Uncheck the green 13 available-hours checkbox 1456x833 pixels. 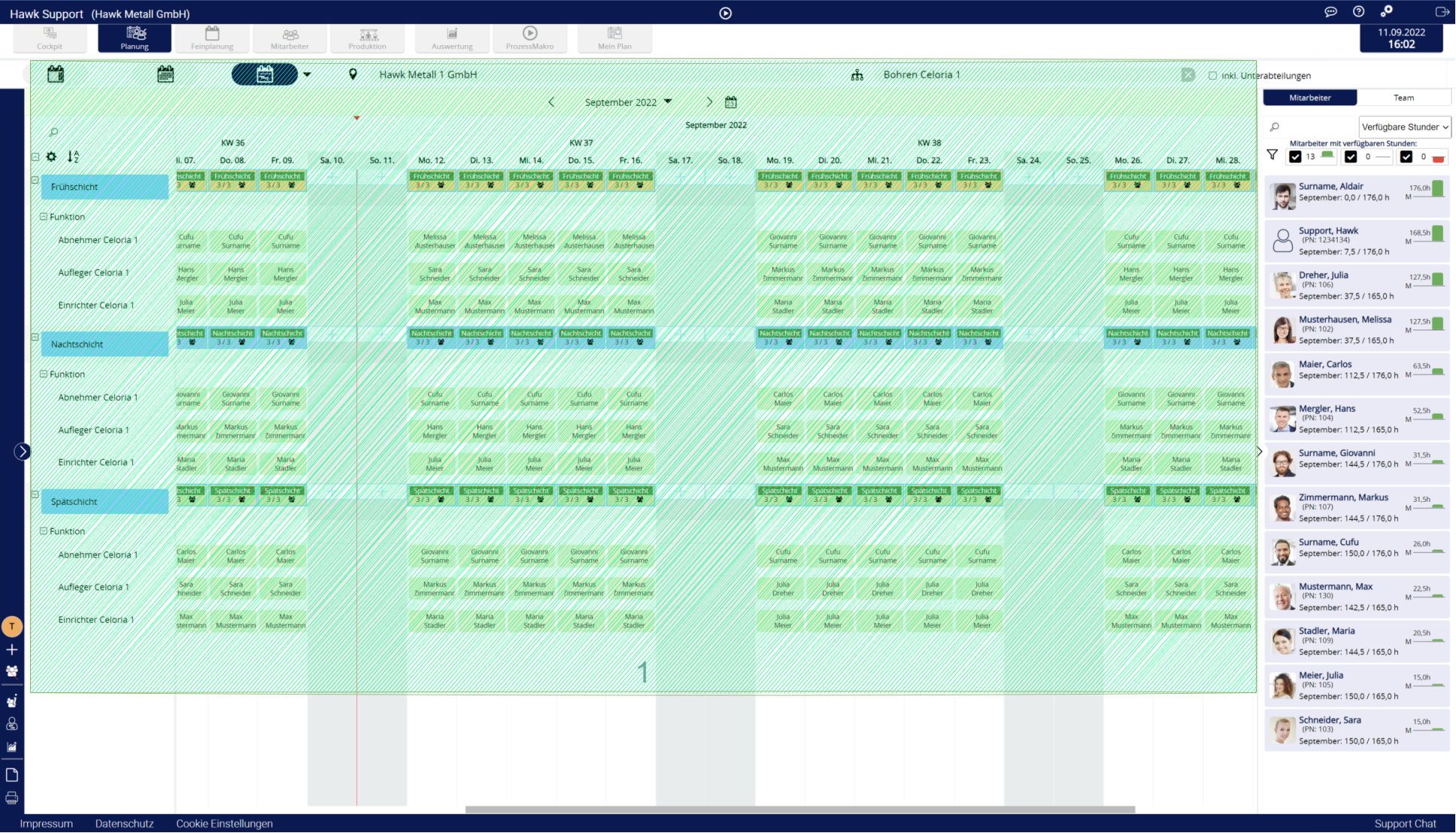point(1295,157)
